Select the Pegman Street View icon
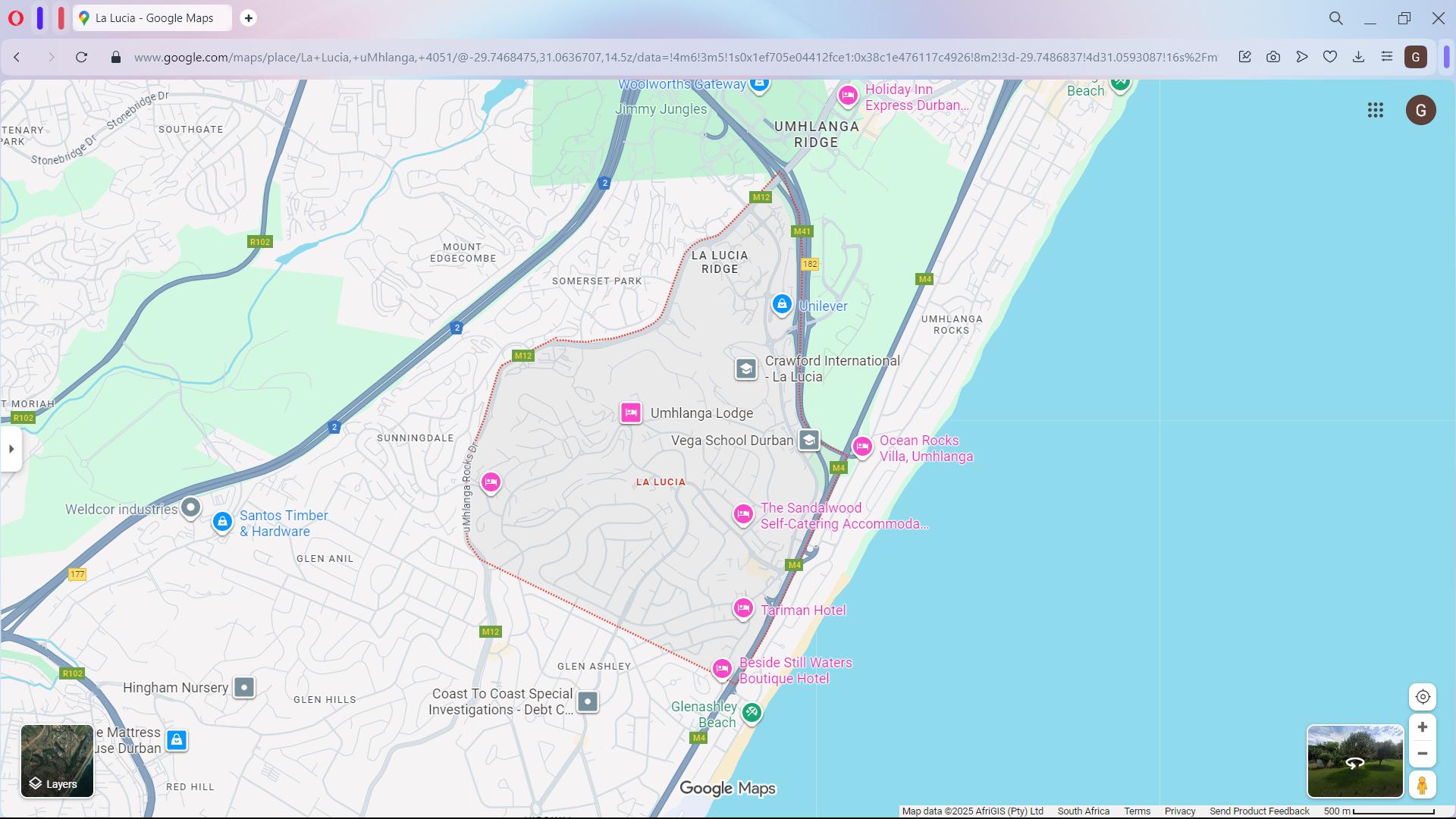This screenshot has width=1456, height=819. pos(1422,785)
